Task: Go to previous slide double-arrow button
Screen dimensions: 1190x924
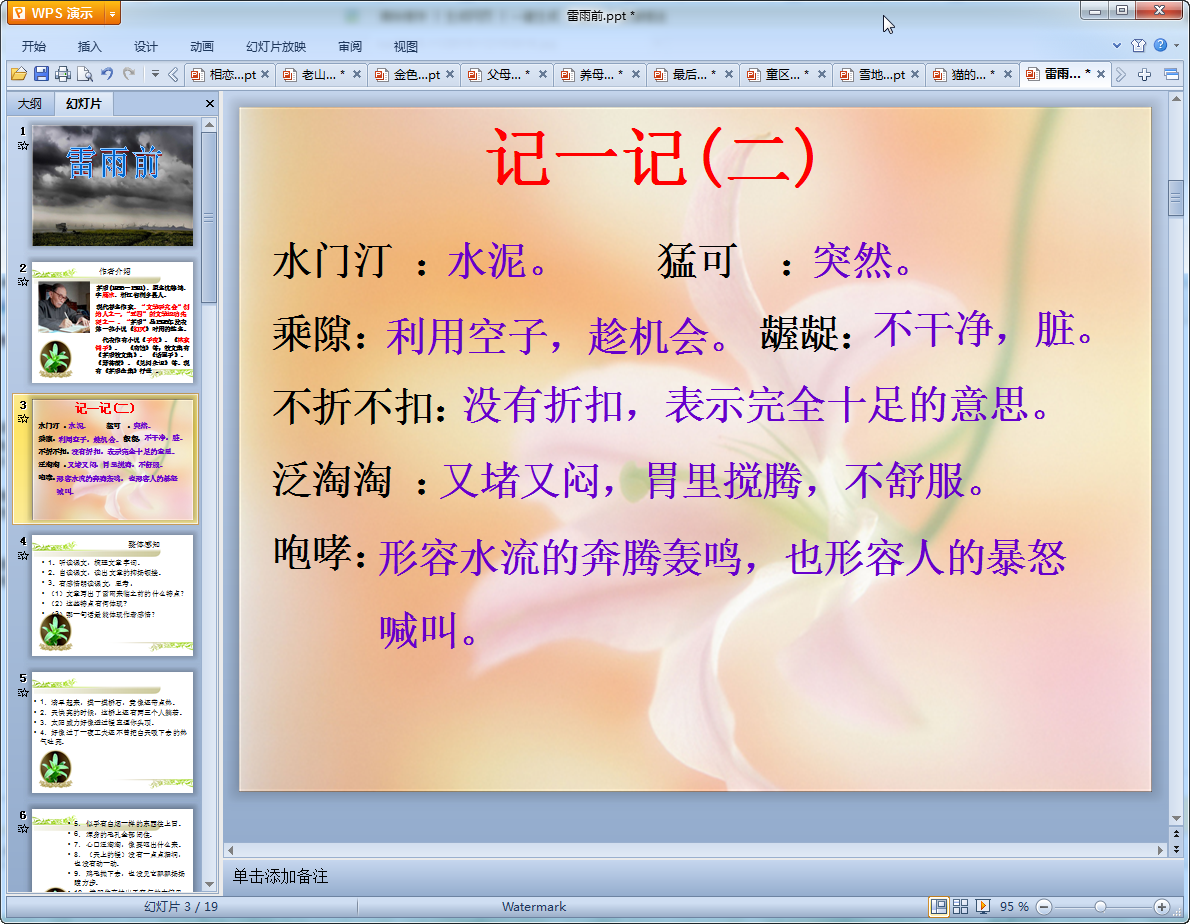Action: [1176, 834]
